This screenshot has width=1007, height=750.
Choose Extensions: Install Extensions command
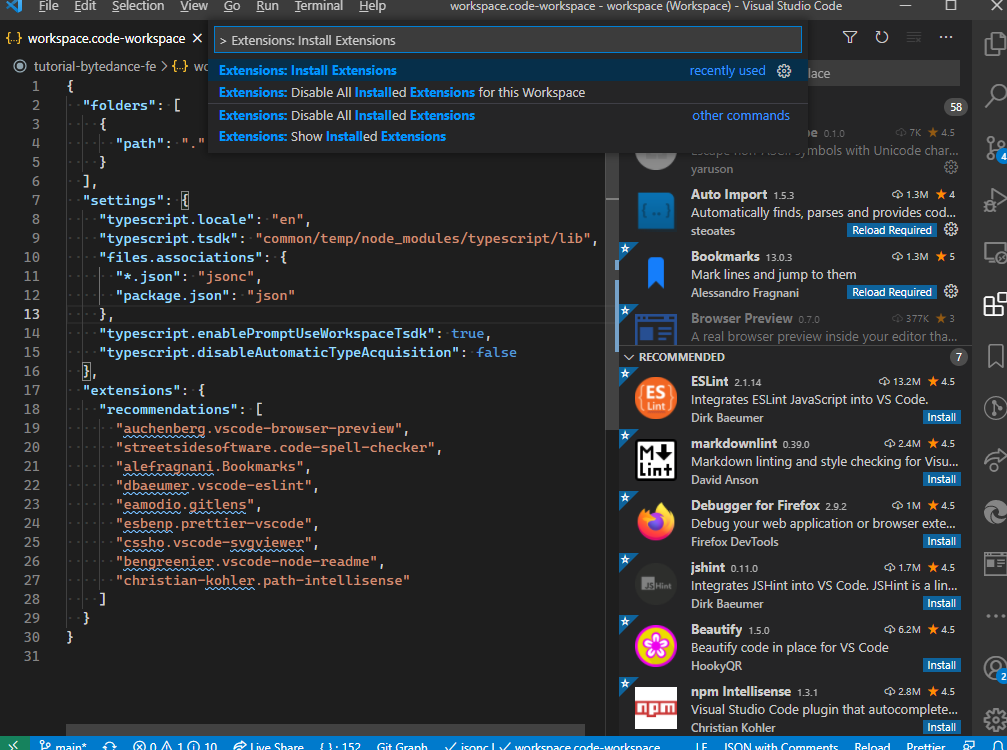coord(507,71)
